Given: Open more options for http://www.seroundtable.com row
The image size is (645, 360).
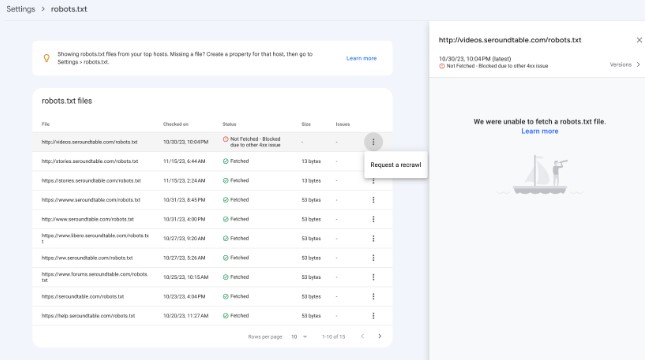Looking at the screenshot, I should (373, 219).
